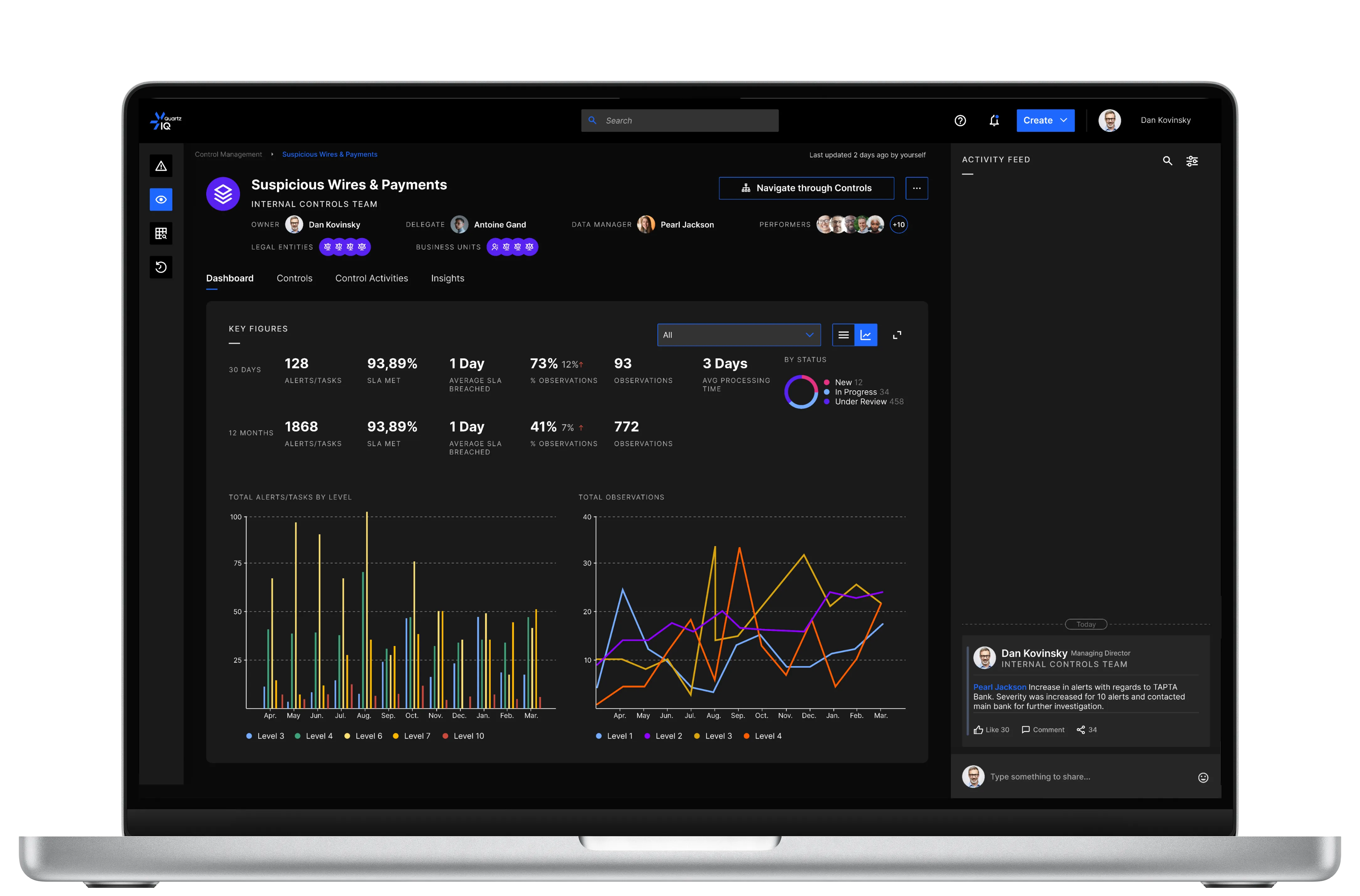The width and height of the screenshot is (1360, 896).
Task: Open the All filter dropdown
Action: 739,336
